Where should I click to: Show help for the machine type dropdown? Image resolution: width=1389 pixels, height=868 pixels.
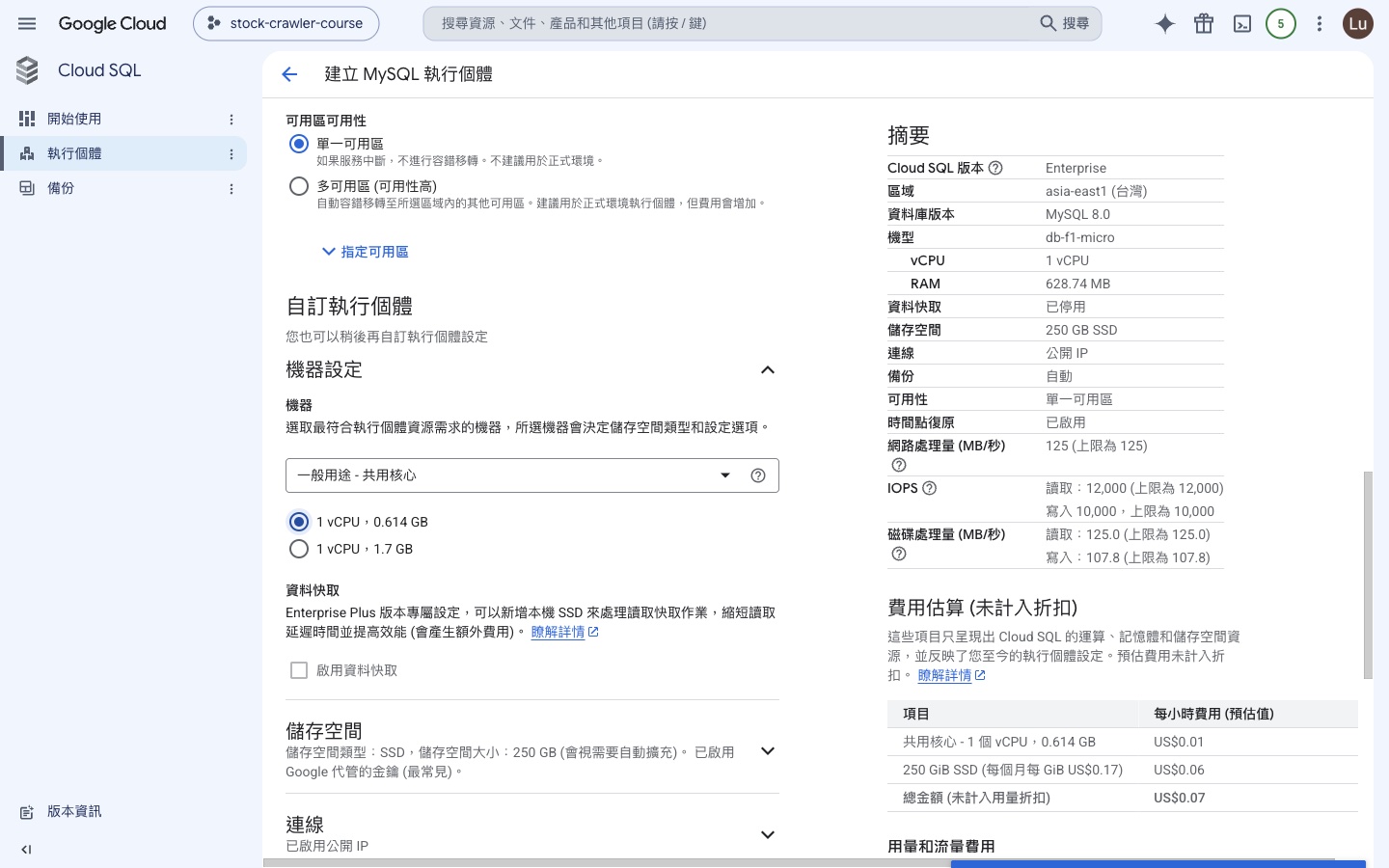tap(758, 475)
